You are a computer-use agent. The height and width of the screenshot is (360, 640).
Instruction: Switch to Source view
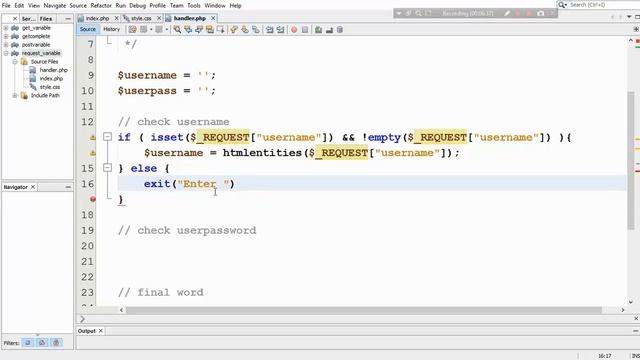click(x=88, y=29)
